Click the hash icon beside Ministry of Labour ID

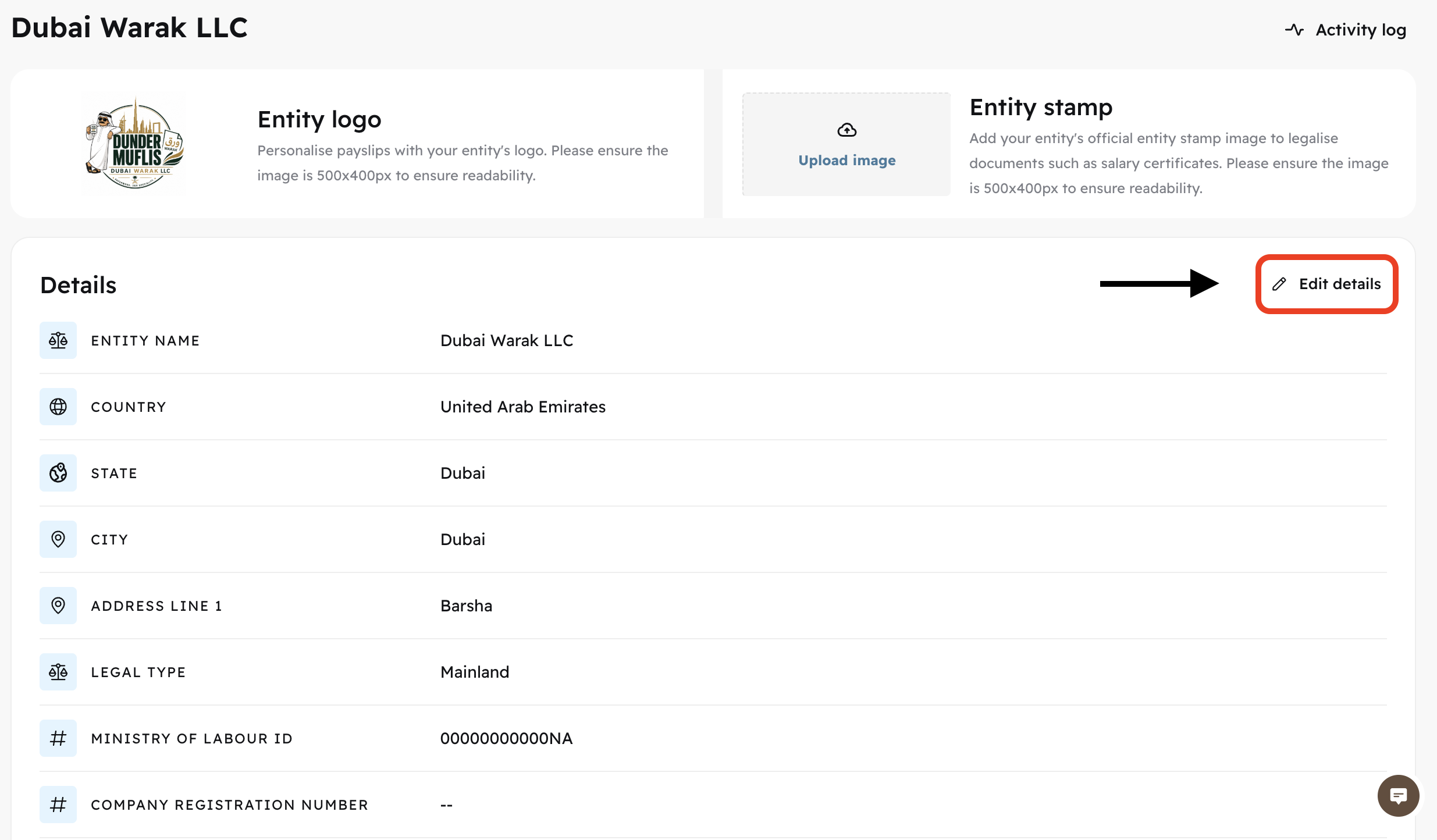click(x=58, y=738)
